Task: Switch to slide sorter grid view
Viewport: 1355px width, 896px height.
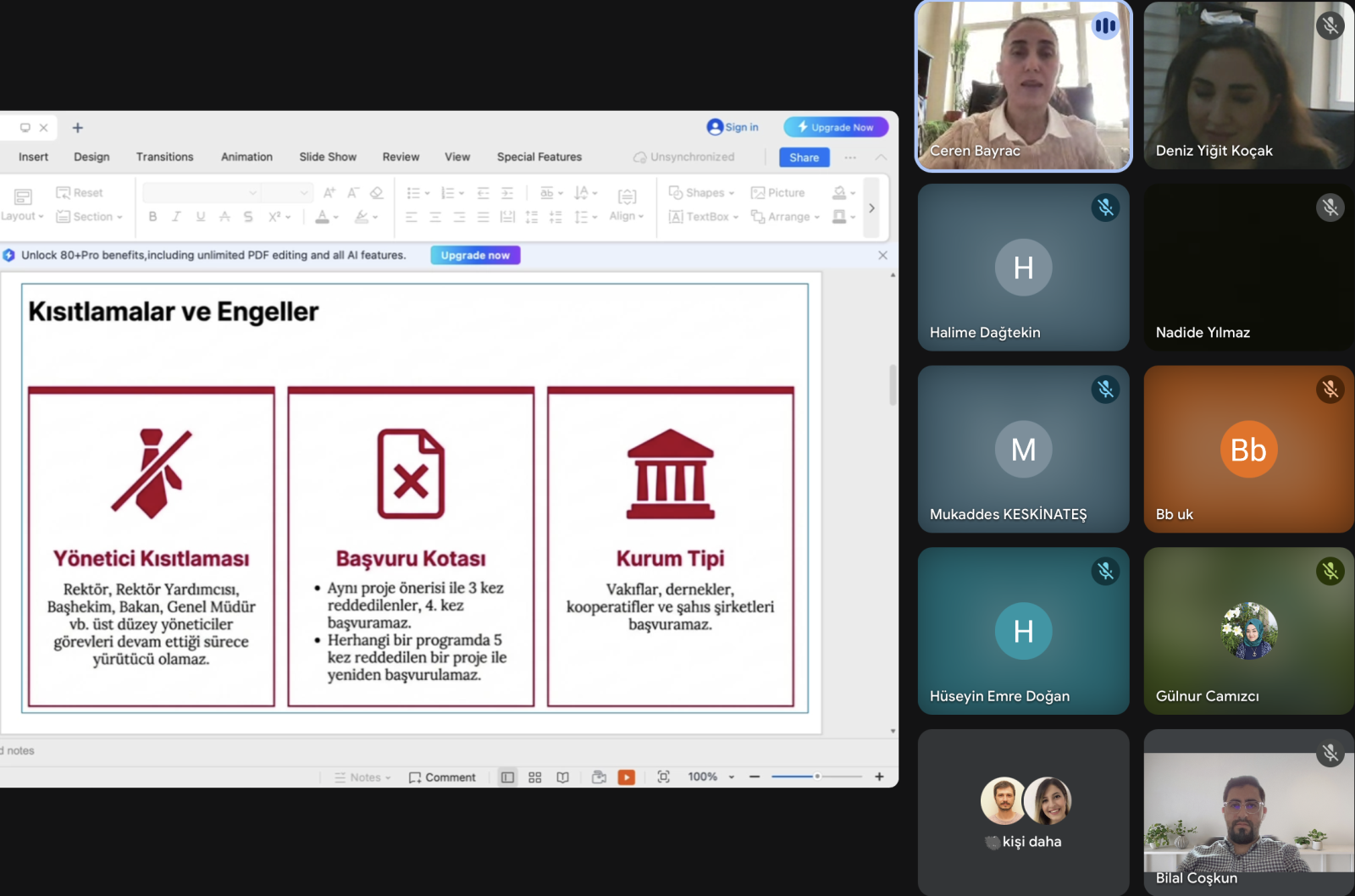Action: pyautogui.click(x=534, y=777)
